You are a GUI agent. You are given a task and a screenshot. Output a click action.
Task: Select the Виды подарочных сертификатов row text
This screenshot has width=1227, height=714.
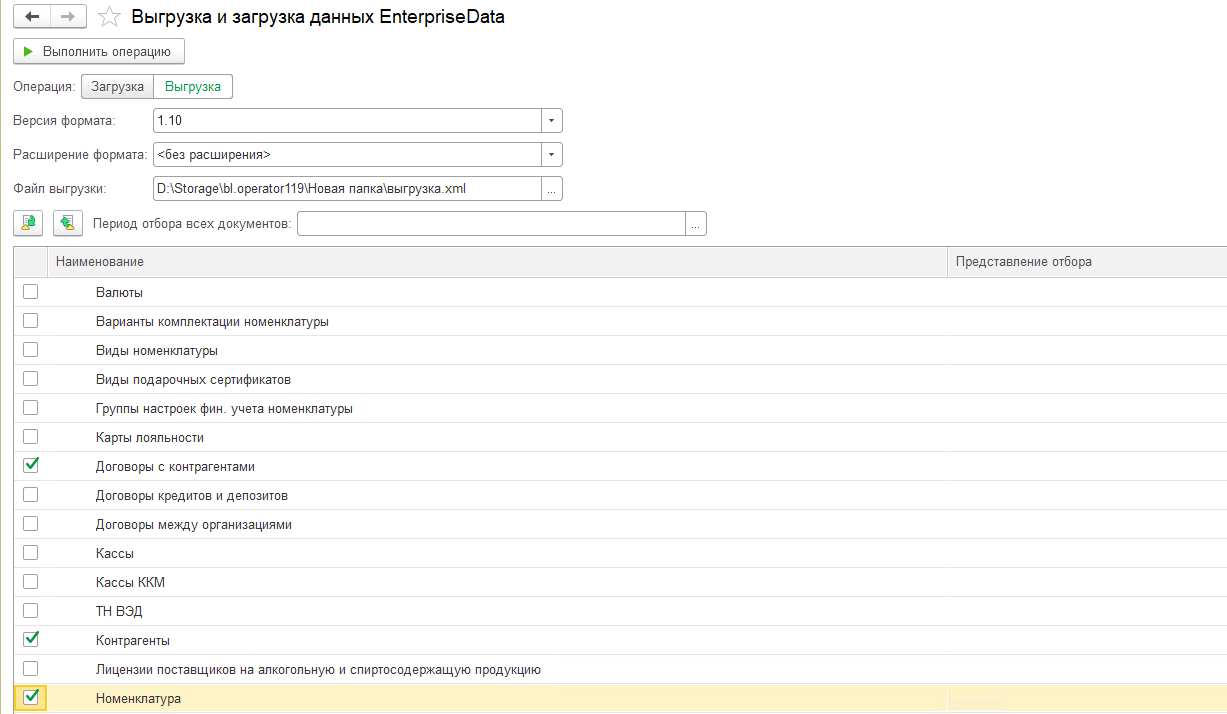193,380
